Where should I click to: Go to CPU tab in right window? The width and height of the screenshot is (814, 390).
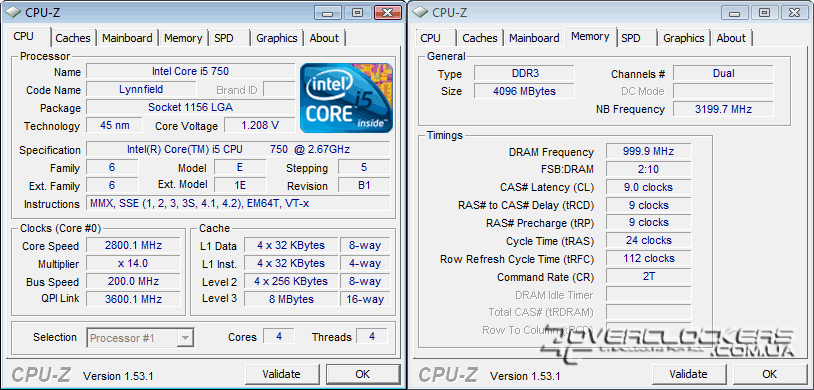coord(430,38)
